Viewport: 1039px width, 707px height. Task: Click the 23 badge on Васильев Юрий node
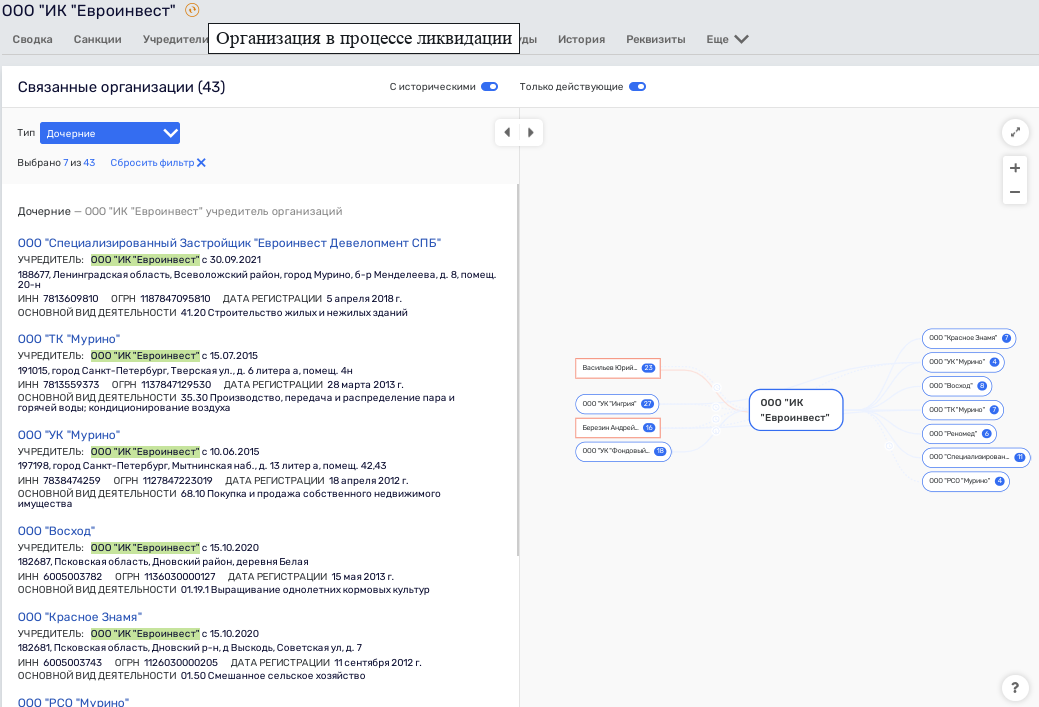(648, 368)
